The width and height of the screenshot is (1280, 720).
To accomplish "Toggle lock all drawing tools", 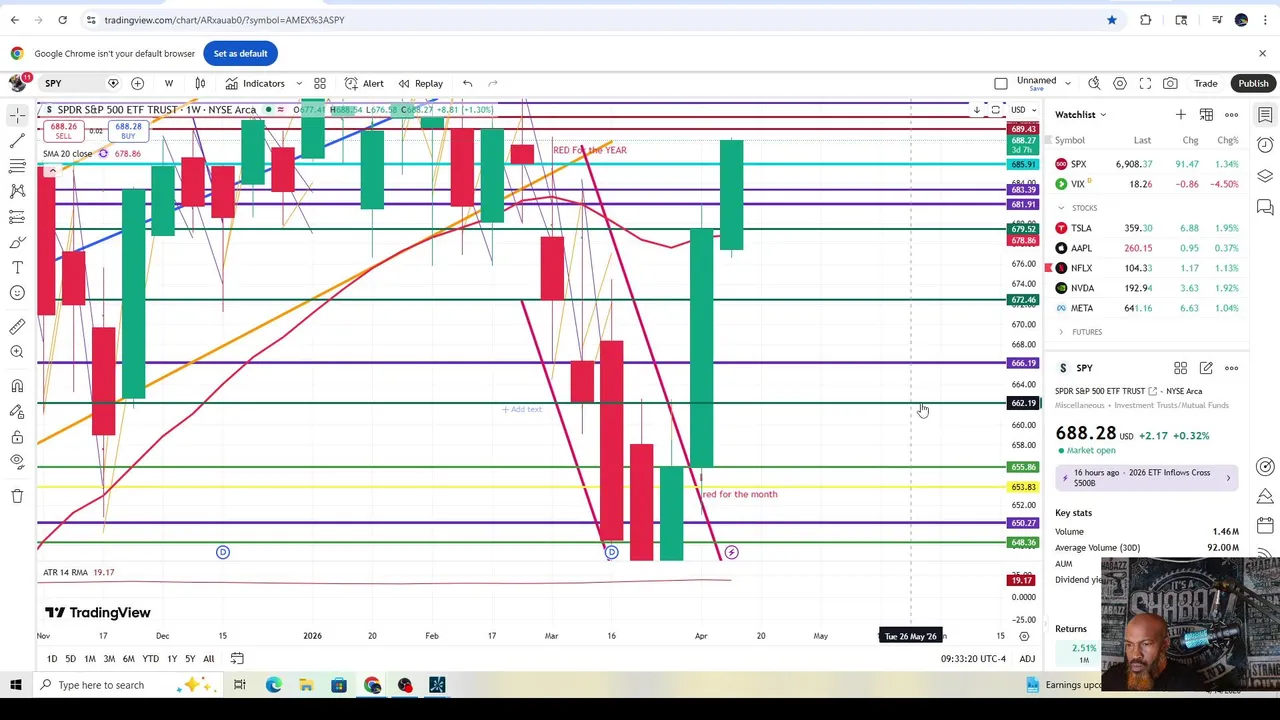I will [17, 437].
